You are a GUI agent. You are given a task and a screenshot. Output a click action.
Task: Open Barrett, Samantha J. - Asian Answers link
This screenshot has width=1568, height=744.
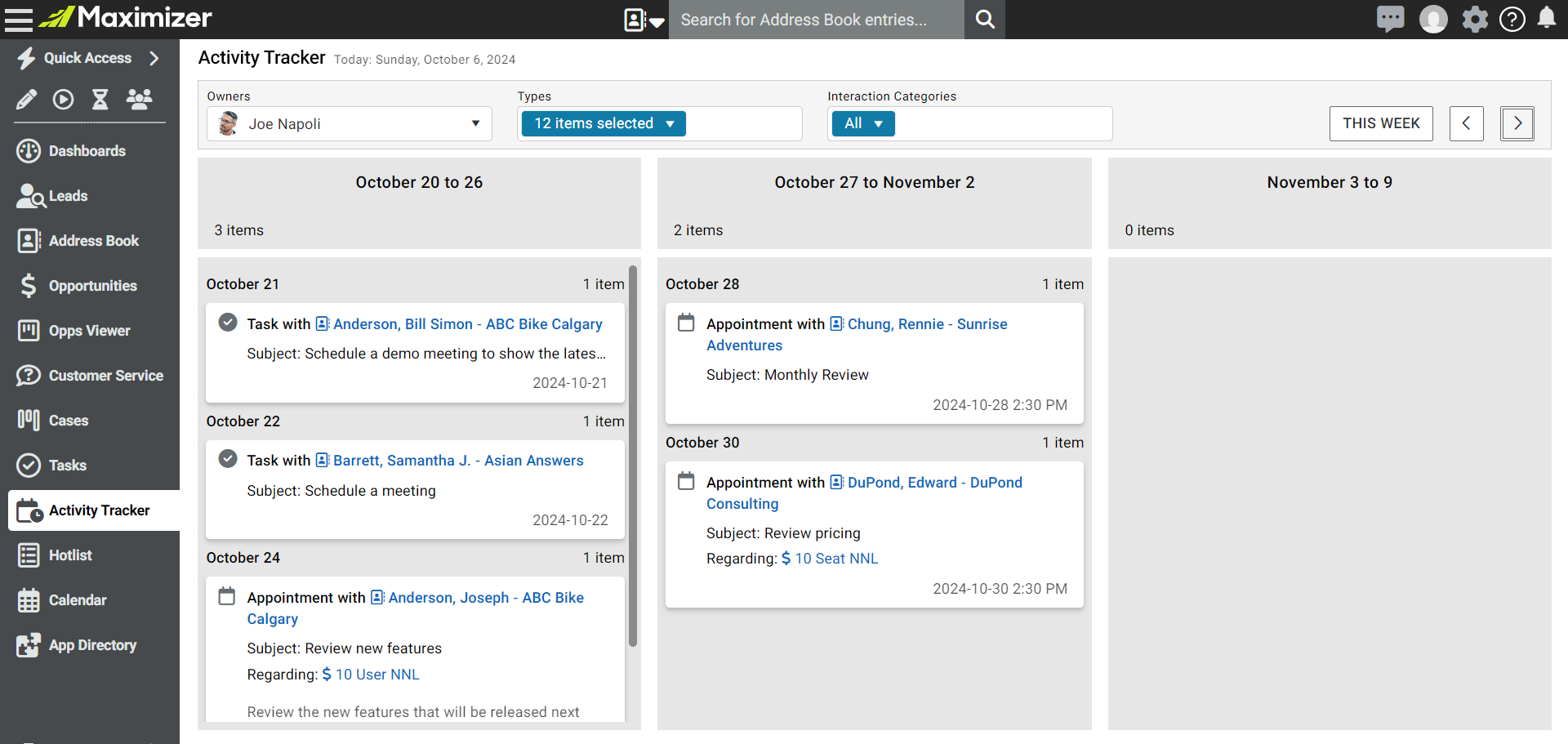click(x=458, y=461)
